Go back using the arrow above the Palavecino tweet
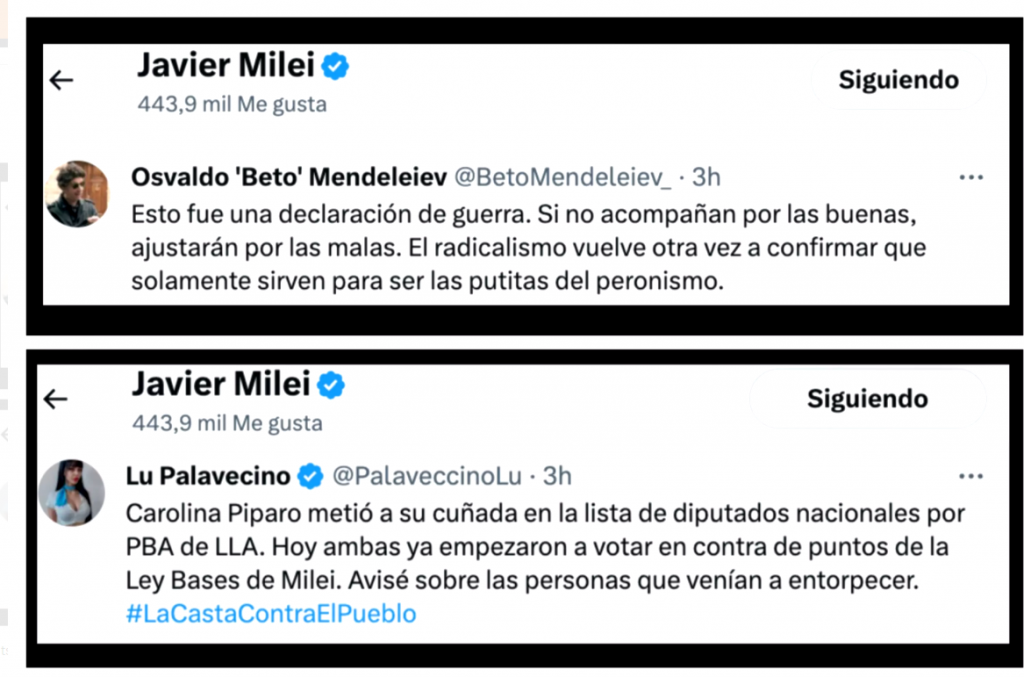 [x=56, y=400]
